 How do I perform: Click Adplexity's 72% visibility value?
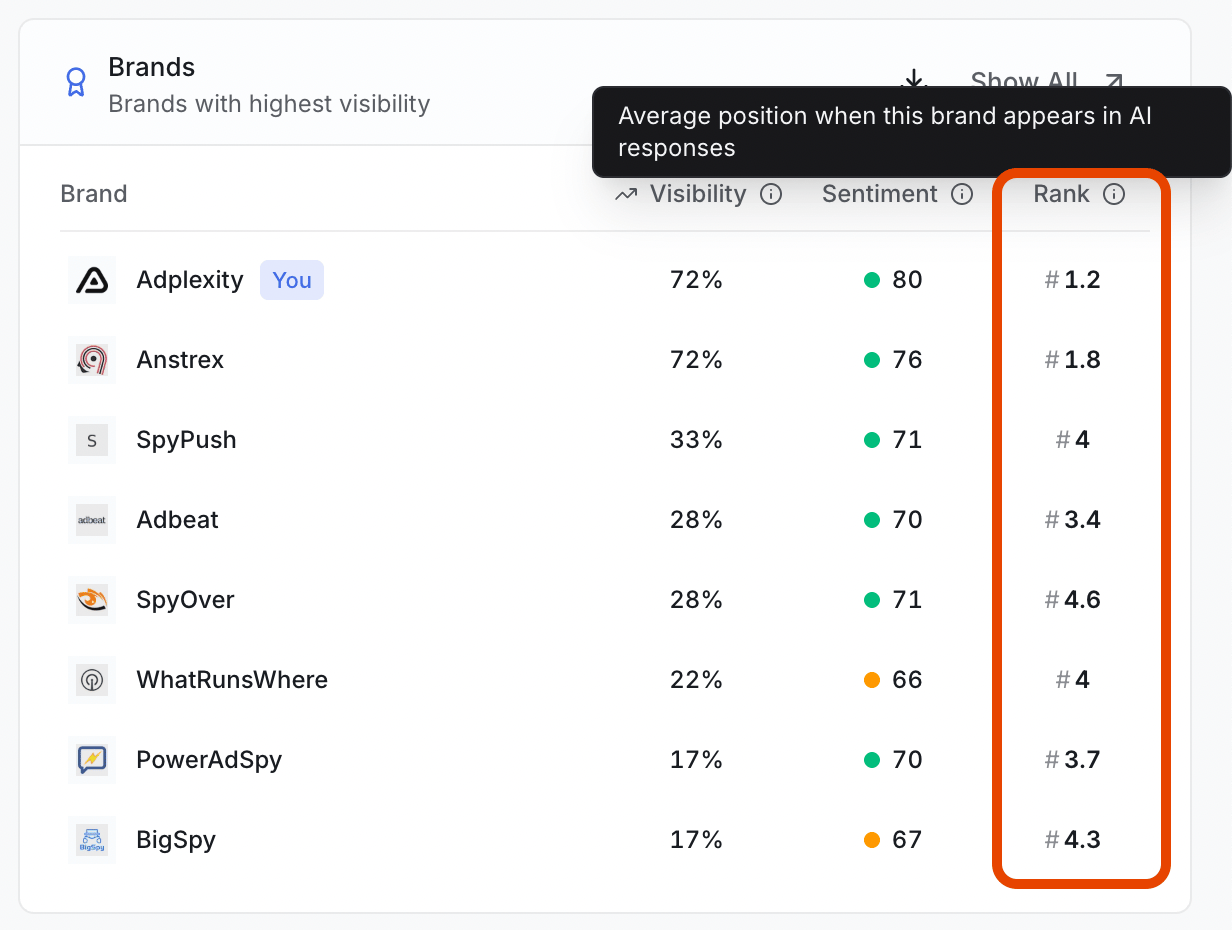tap(696, 280)
